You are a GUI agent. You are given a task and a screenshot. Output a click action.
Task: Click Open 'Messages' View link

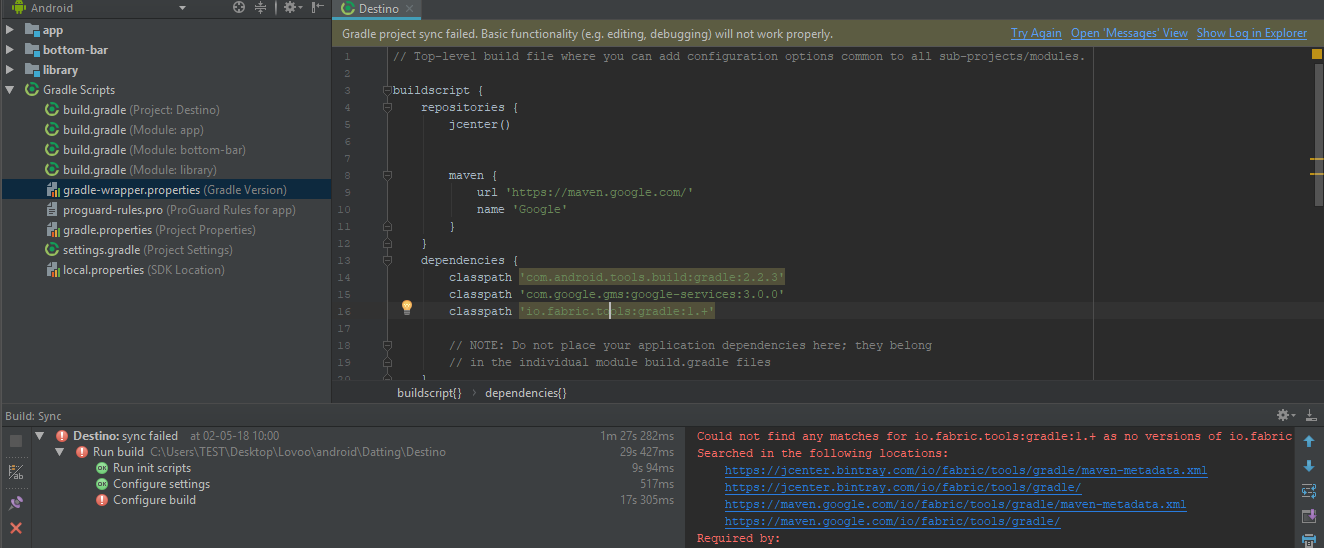pyautogui.click(x=1129, y=33)
